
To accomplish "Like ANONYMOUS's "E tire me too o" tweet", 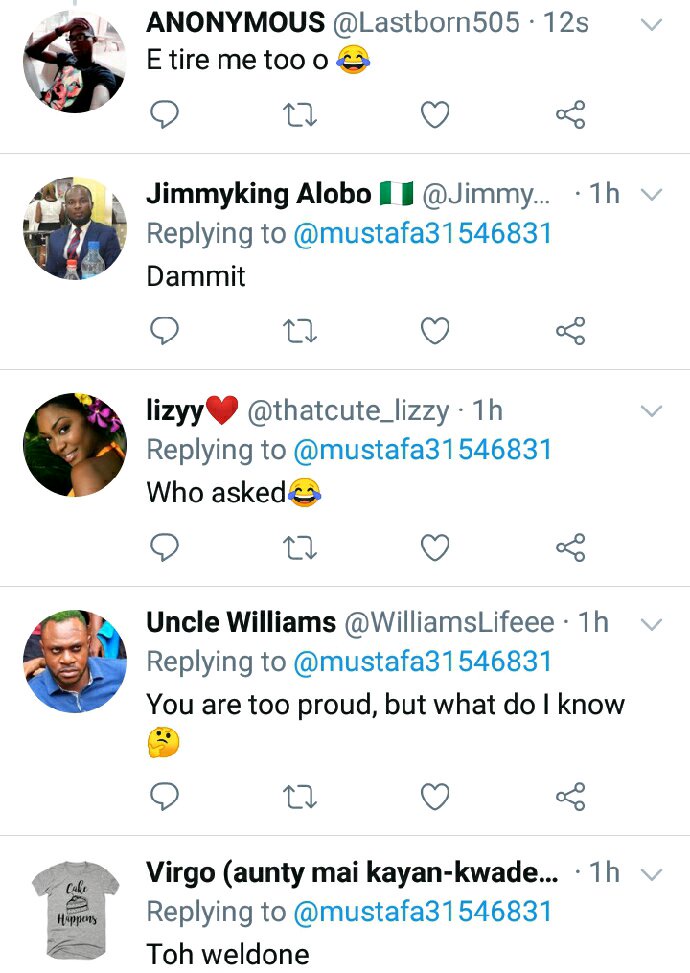I will [435, 116].
